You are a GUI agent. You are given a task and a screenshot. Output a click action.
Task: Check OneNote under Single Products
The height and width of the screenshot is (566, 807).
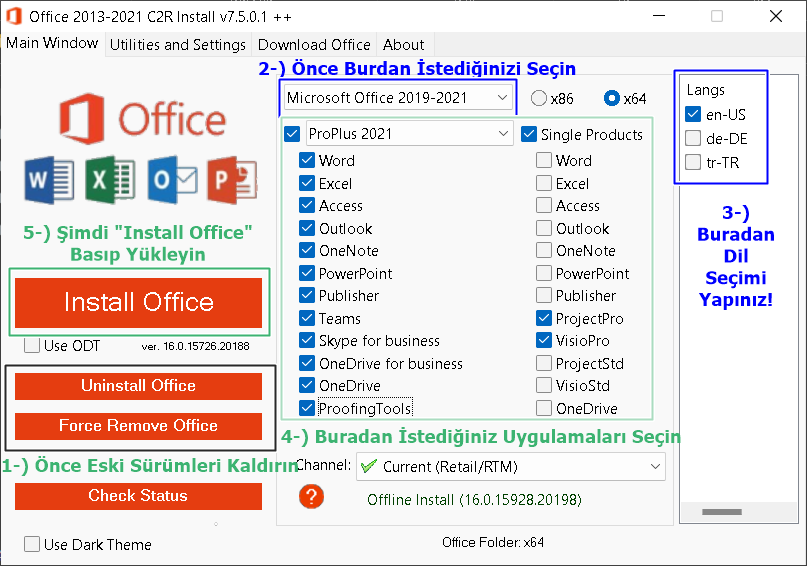(544, 251)
